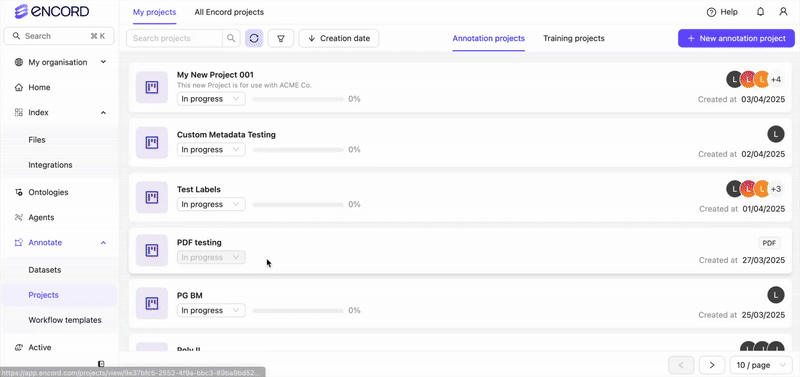Click My New Project 001 project icon

[x=152, y=87]
